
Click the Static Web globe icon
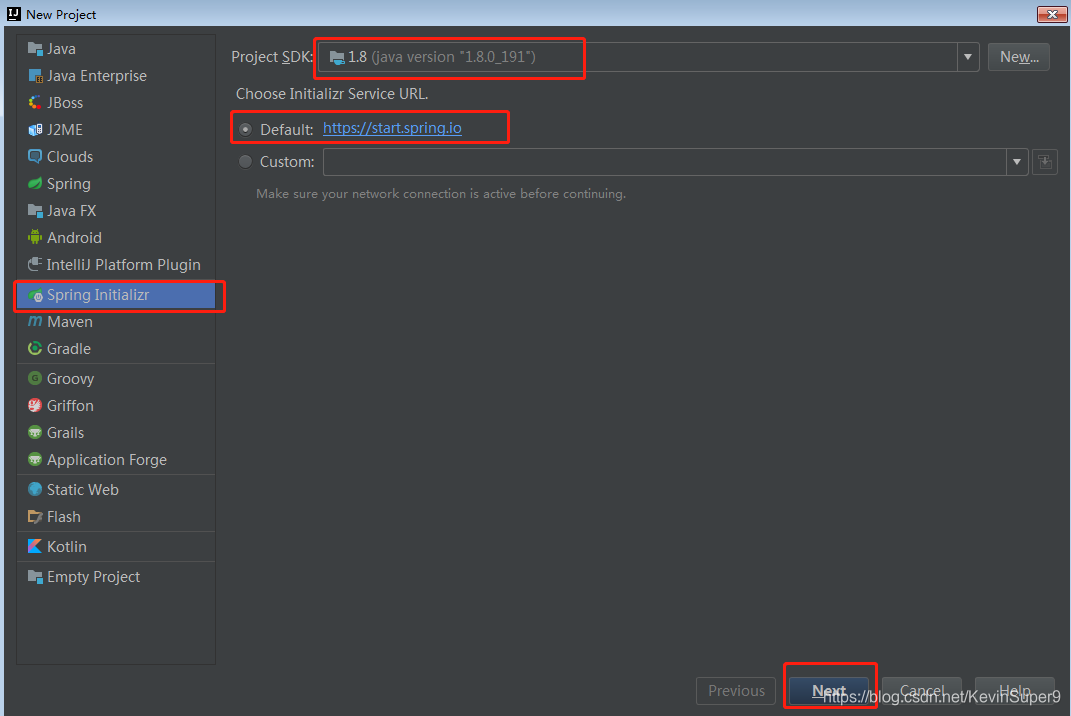click(x=35, y=490)
